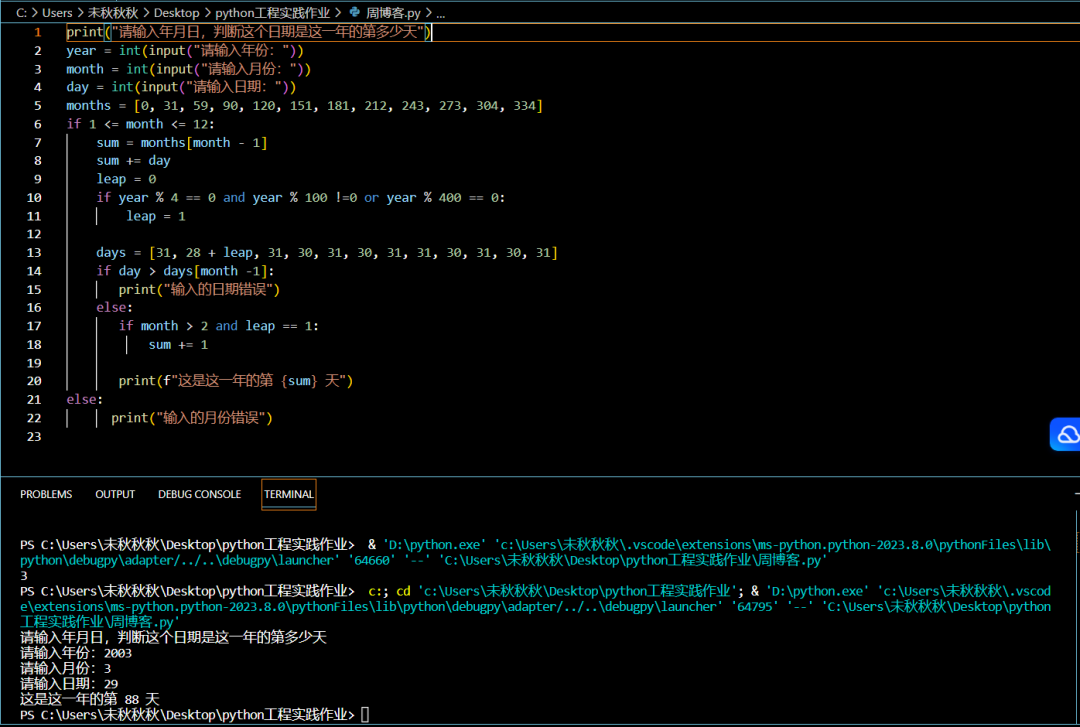Viewport: 1080px width, 727px height.
Task: Click terminal line '请输入月份: 3'
Action: tap(65, 668)
